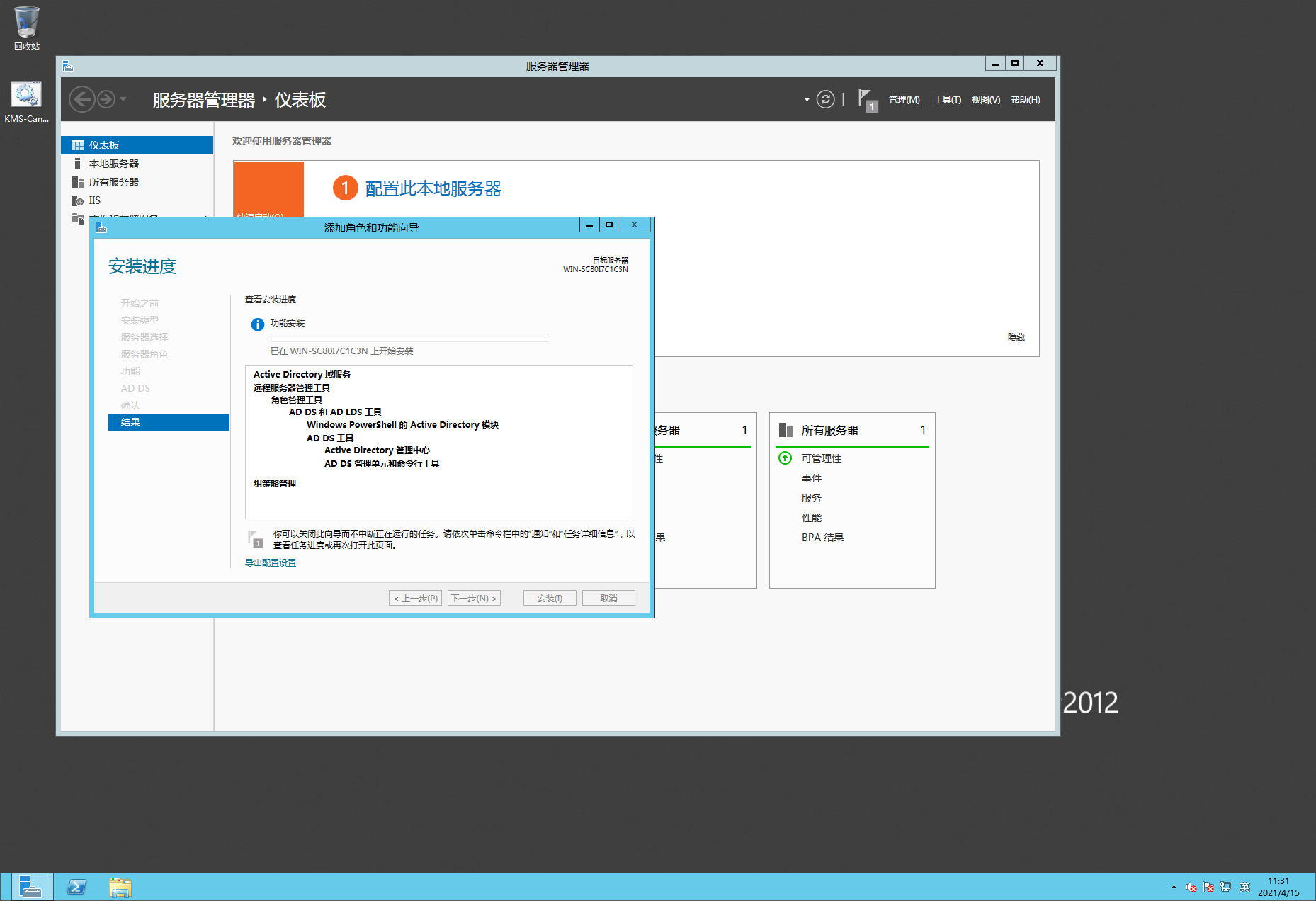Open the 视图(V) menu
Image resolution: width=1316 pixels, height=901 pixels.
986,100
